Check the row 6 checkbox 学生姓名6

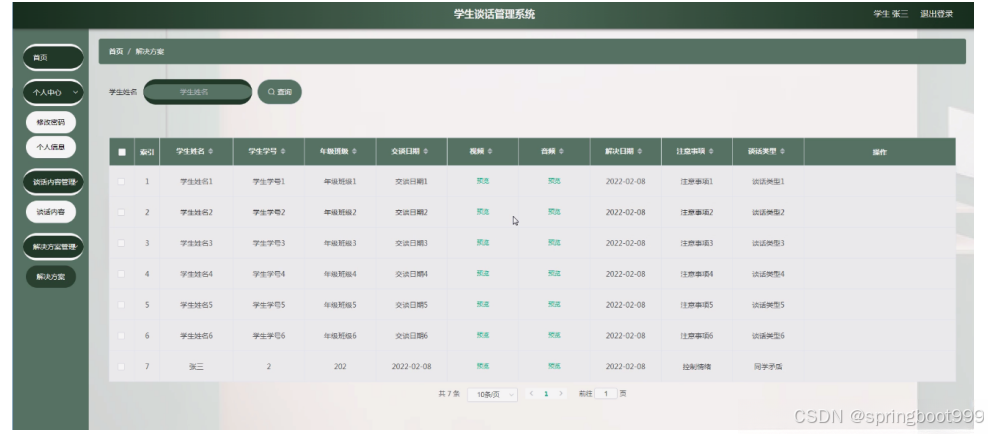click(x=121, y=336)
